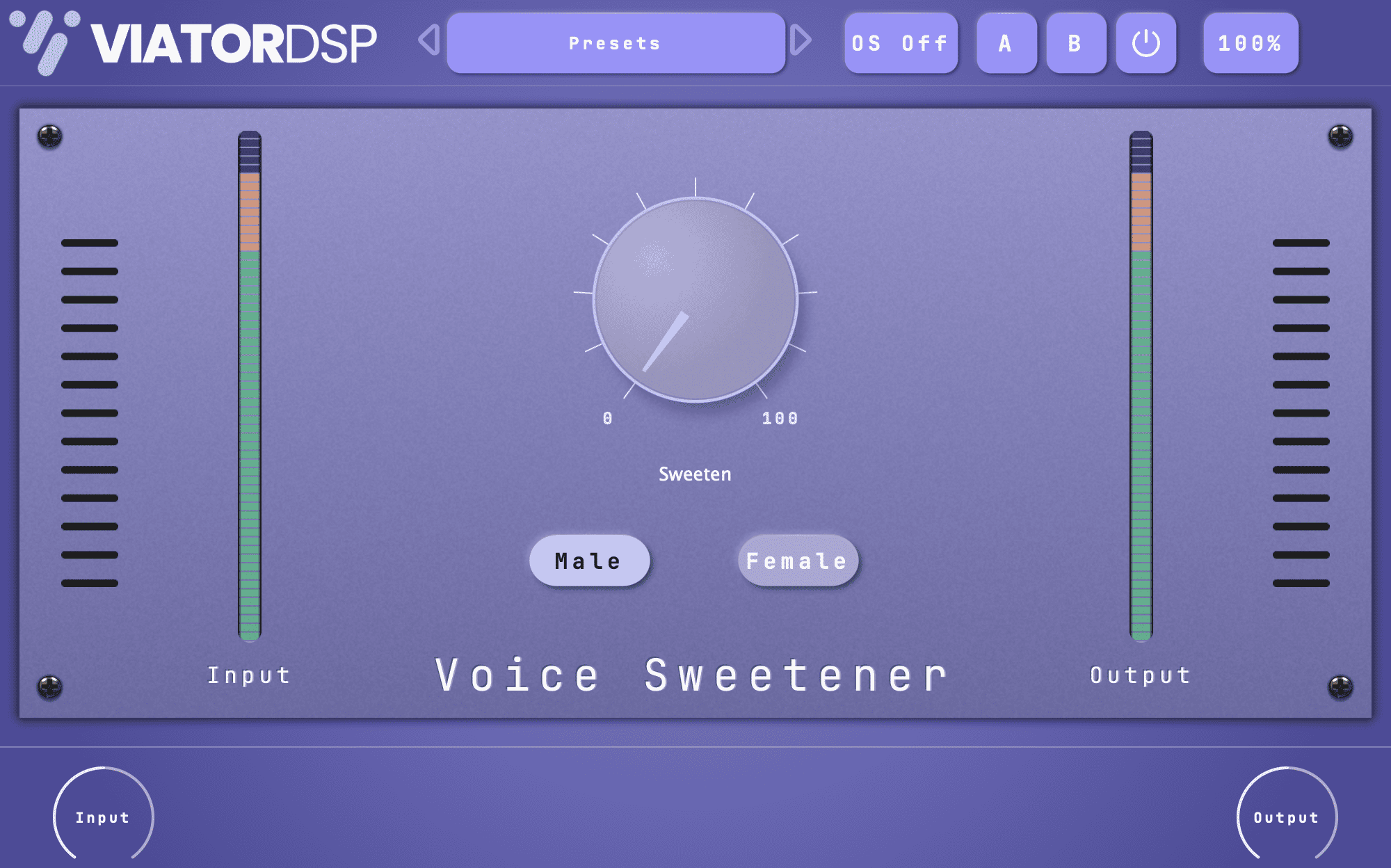Click the 0 marker of the Sweeten knob

(x=608, y=418)
